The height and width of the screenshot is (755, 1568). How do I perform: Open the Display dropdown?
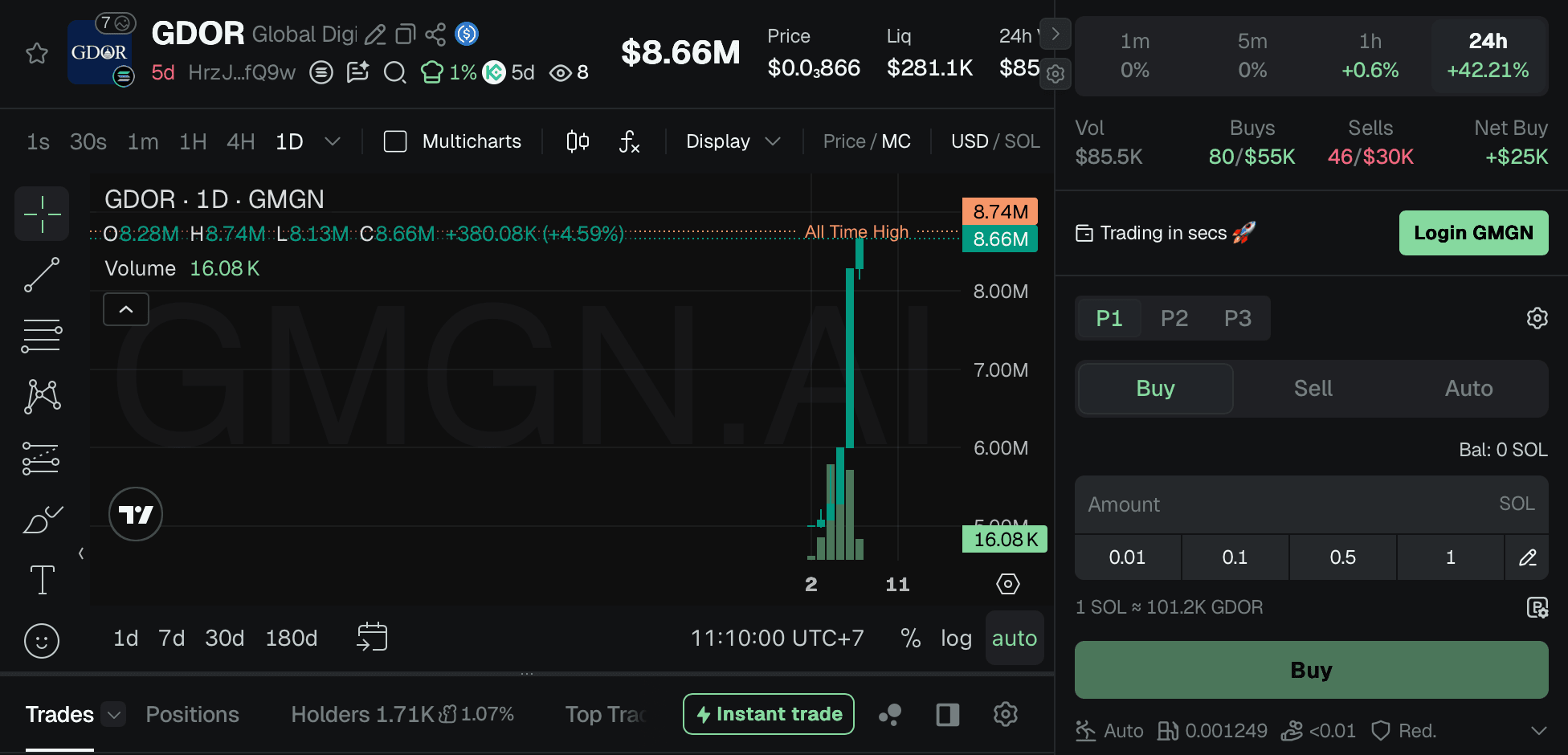pos(733,141)
